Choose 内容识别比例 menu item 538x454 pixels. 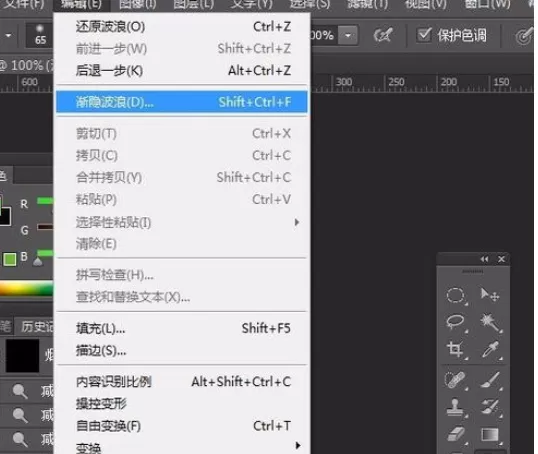[182, 382]
